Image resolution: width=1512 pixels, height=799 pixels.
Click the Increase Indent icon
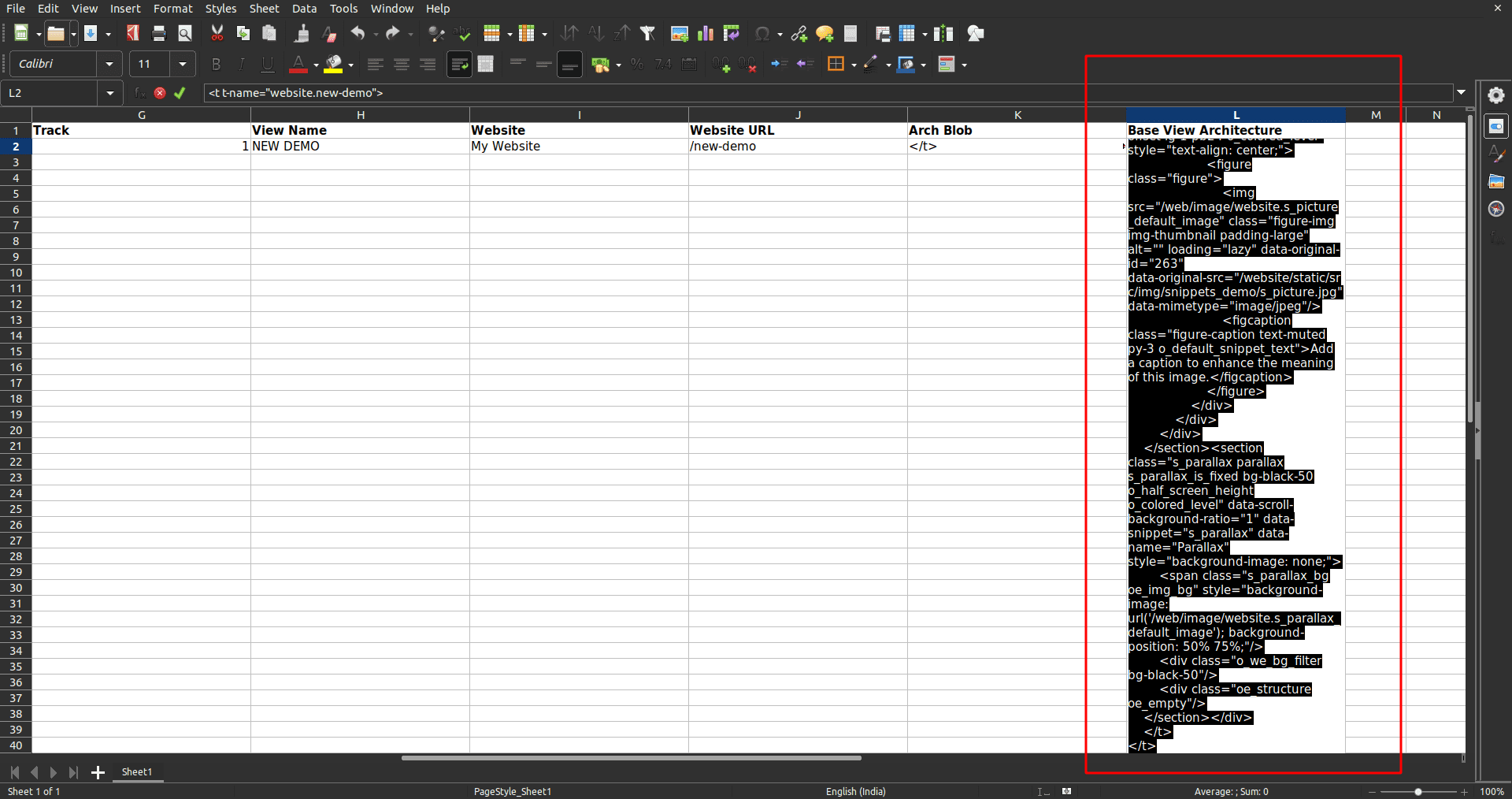(779, 64)
